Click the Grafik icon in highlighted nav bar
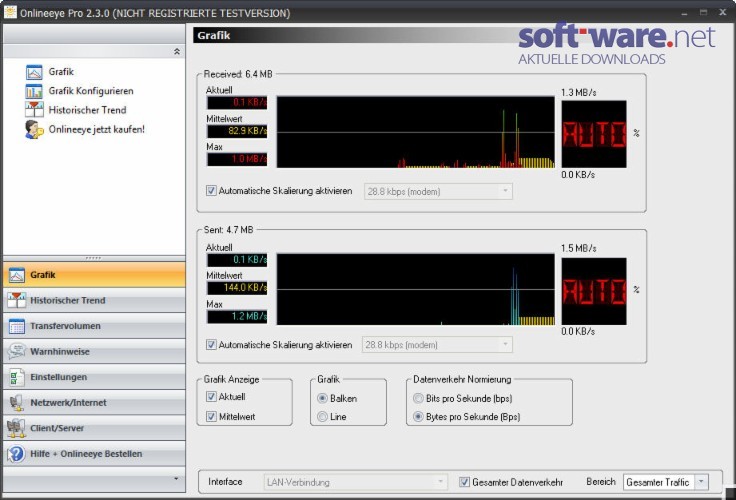This screenshot has width=736, height=500. point(16,275)
